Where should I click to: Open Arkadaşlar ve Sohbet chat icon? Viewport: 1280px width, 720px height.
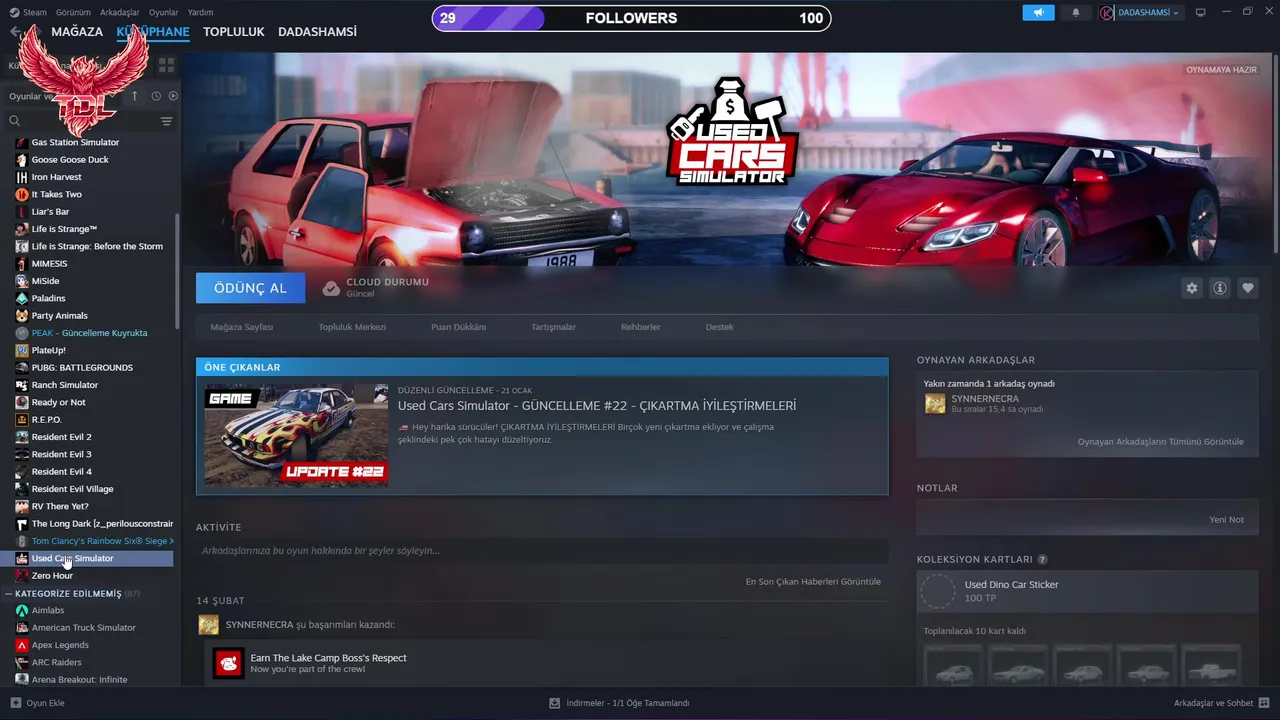pyautogui.click(x=1264, y=703)
